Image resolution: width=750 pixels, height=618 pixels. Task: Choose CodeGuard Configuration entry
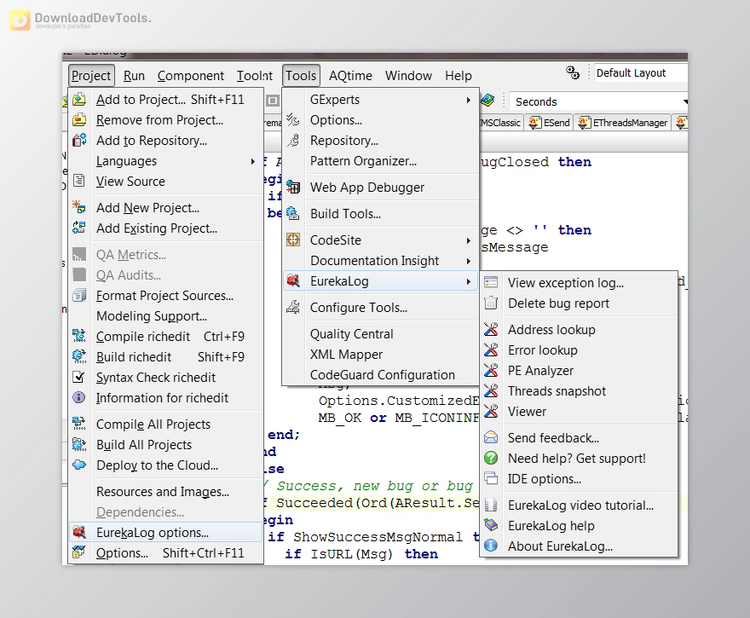[381, 375]
